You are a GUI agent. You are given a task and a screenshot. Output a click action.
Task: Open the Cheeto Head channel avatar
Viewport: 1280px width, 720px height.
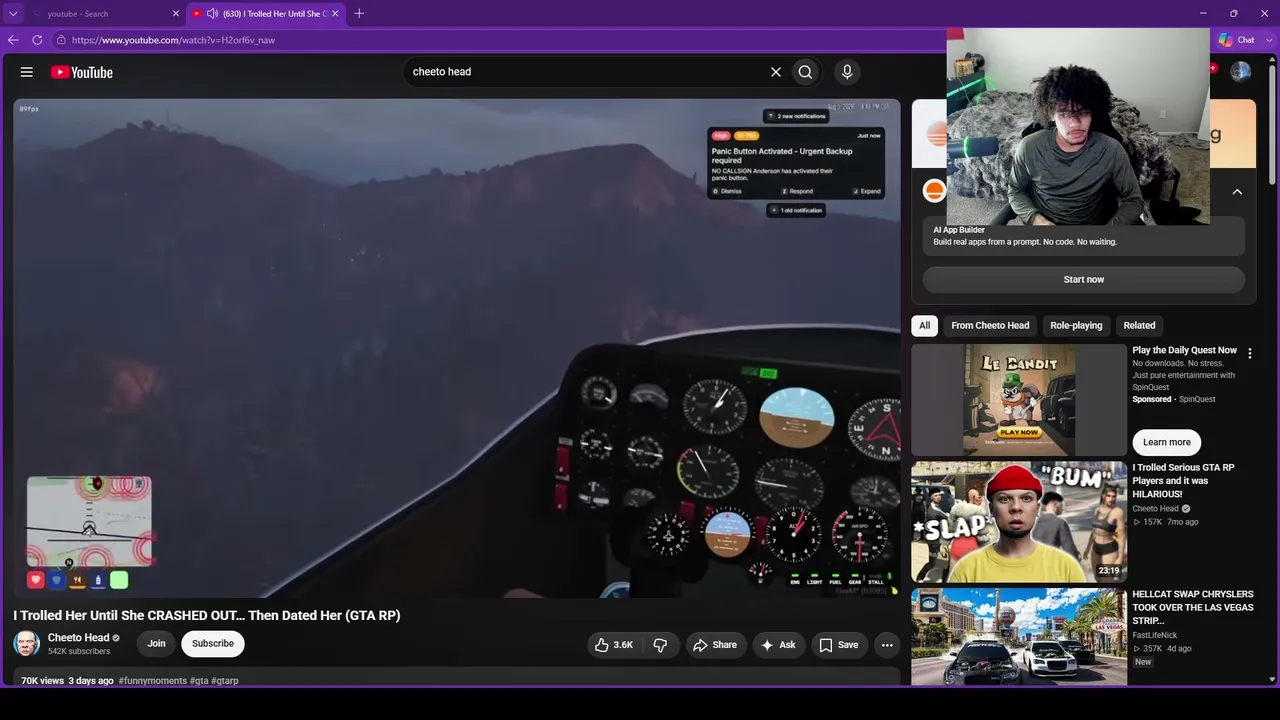27,644
